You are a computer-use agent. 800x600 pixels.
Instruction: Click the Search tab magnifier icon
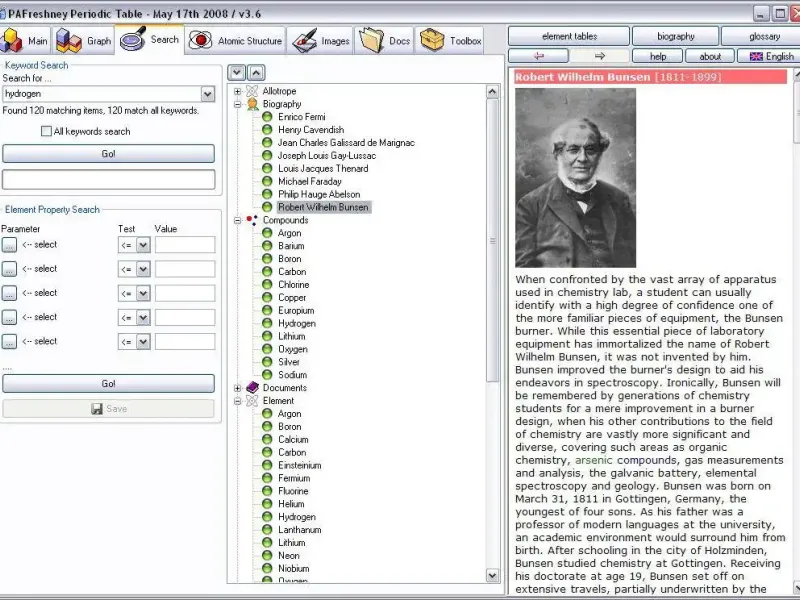coord(133,40)
